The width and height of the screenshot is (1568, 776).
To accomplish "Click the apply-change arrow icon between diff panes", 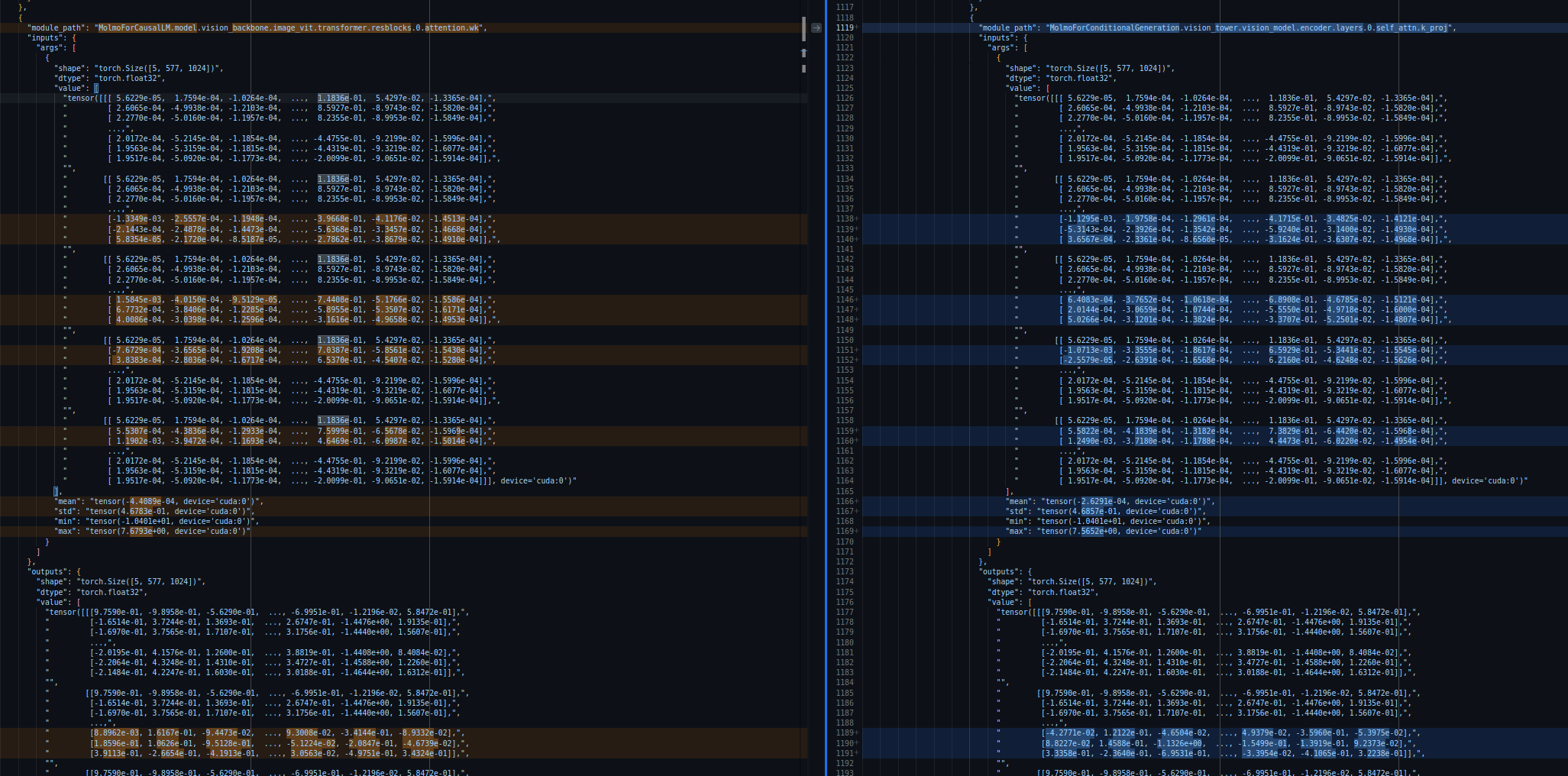I will (816, 28).
